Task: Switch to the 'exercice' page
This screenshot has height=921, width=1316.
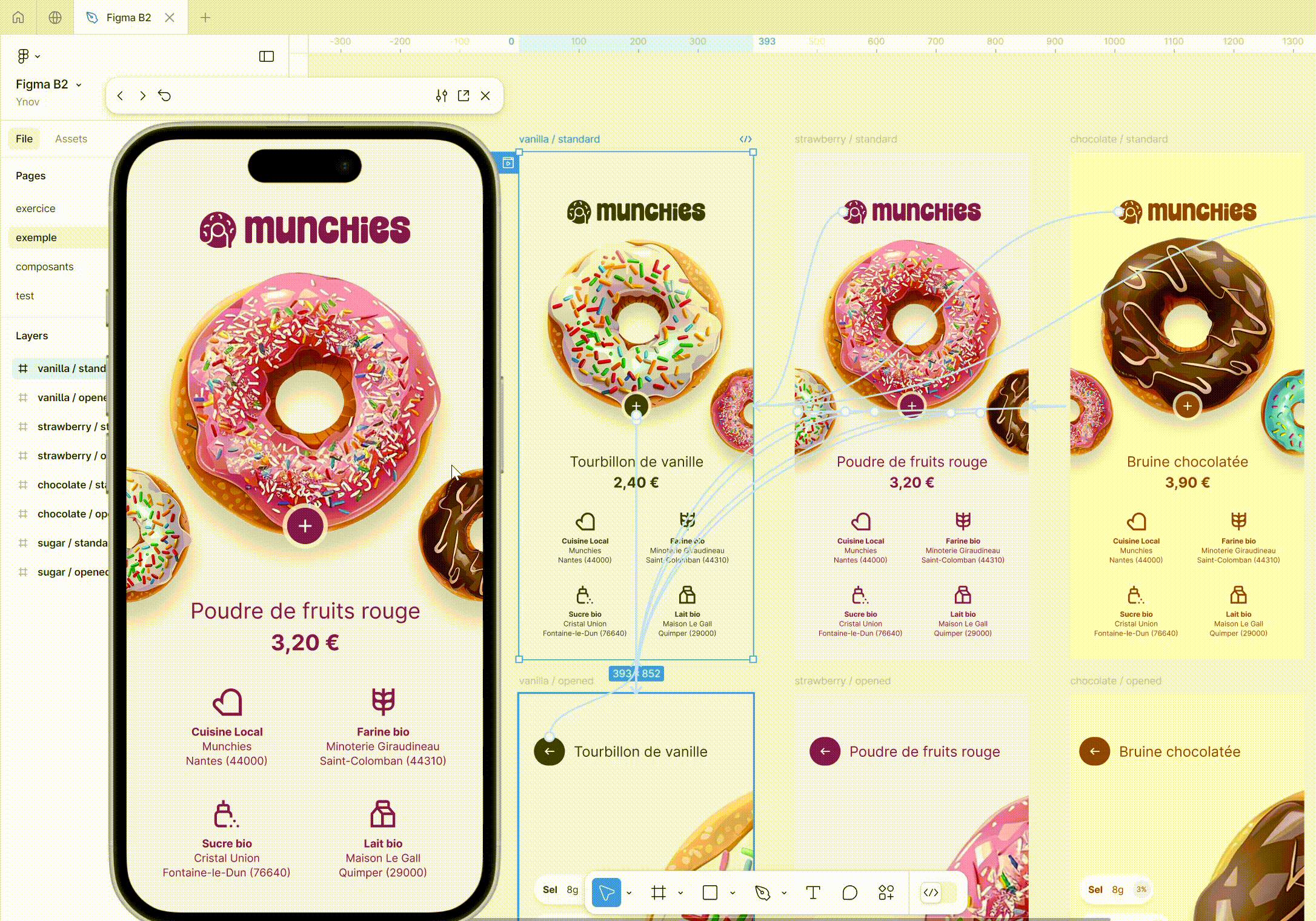Action: click(x=35, y=208)
